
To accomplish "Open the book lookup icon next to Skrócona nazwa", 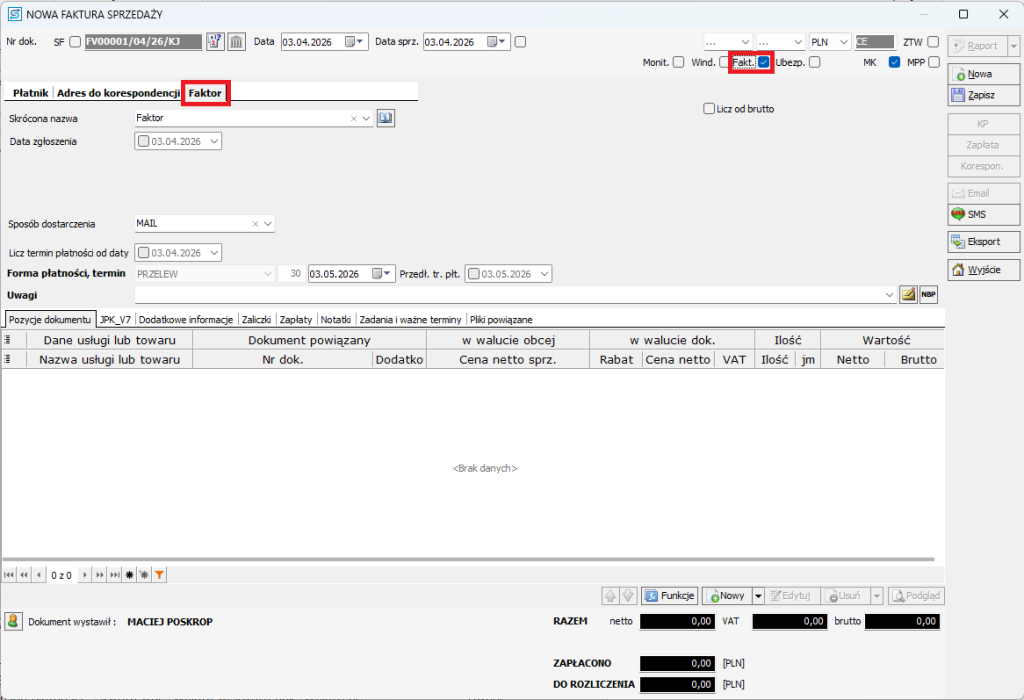I will tap(386, 118).
